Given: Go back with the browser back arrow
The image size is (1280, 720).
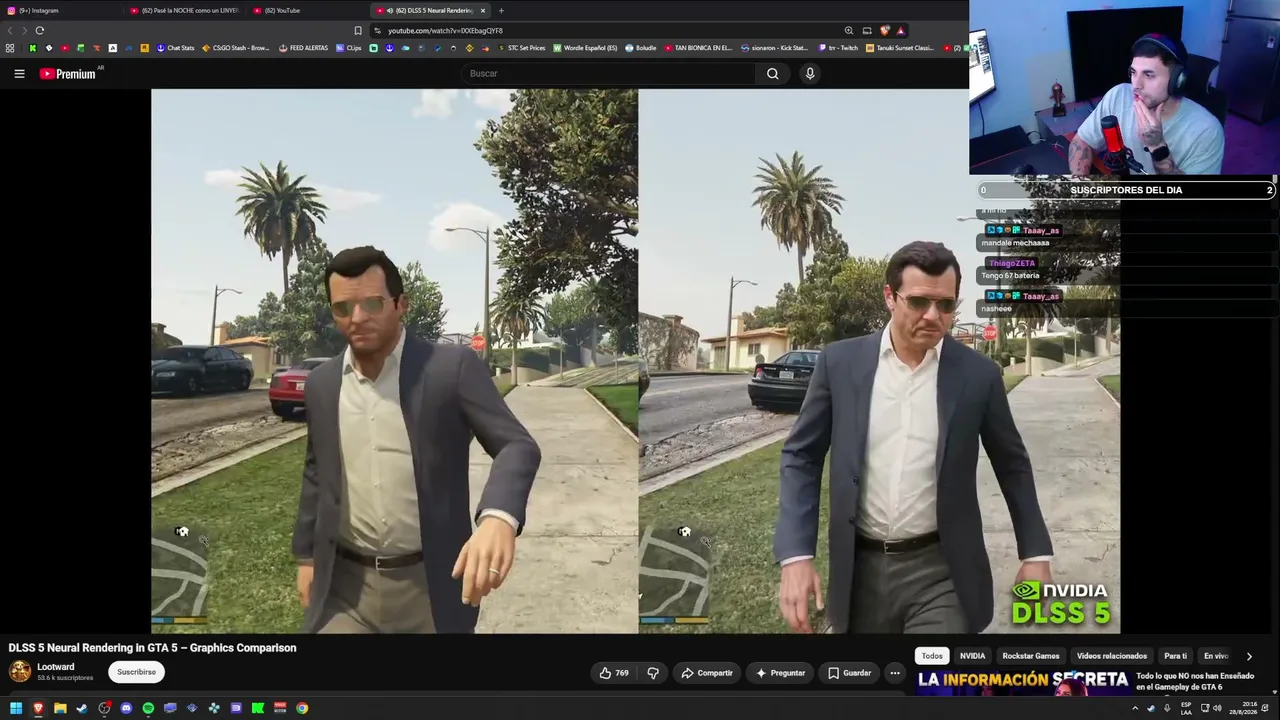Looking at the screenshot, I should [x=11, y=30].
